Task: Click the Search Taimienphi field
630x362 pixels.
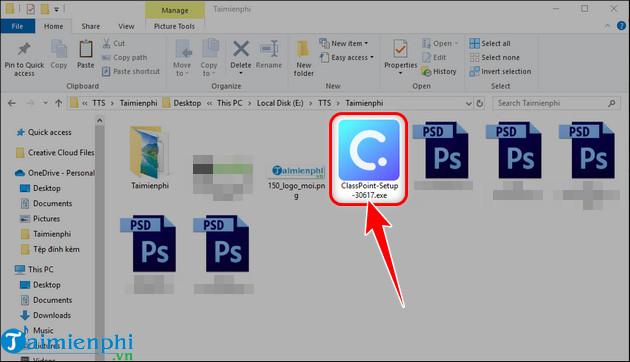Action: pos(556,103)
